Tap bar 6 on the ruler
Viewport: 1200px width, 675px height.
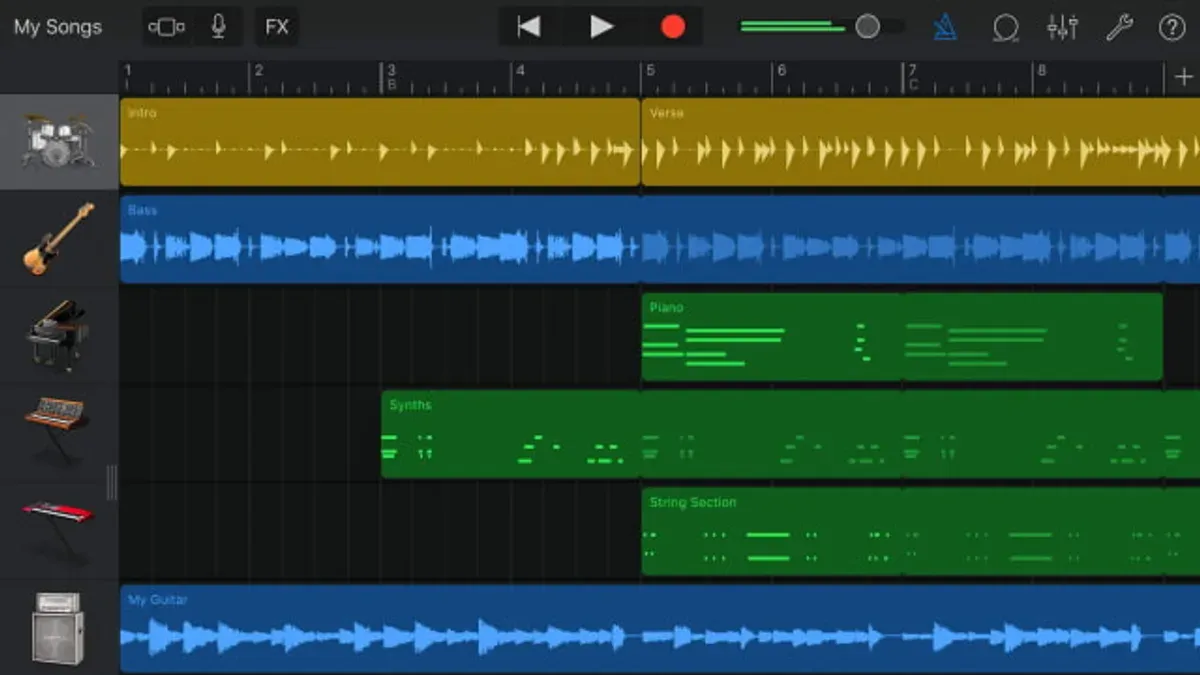(x=781, y=71)
